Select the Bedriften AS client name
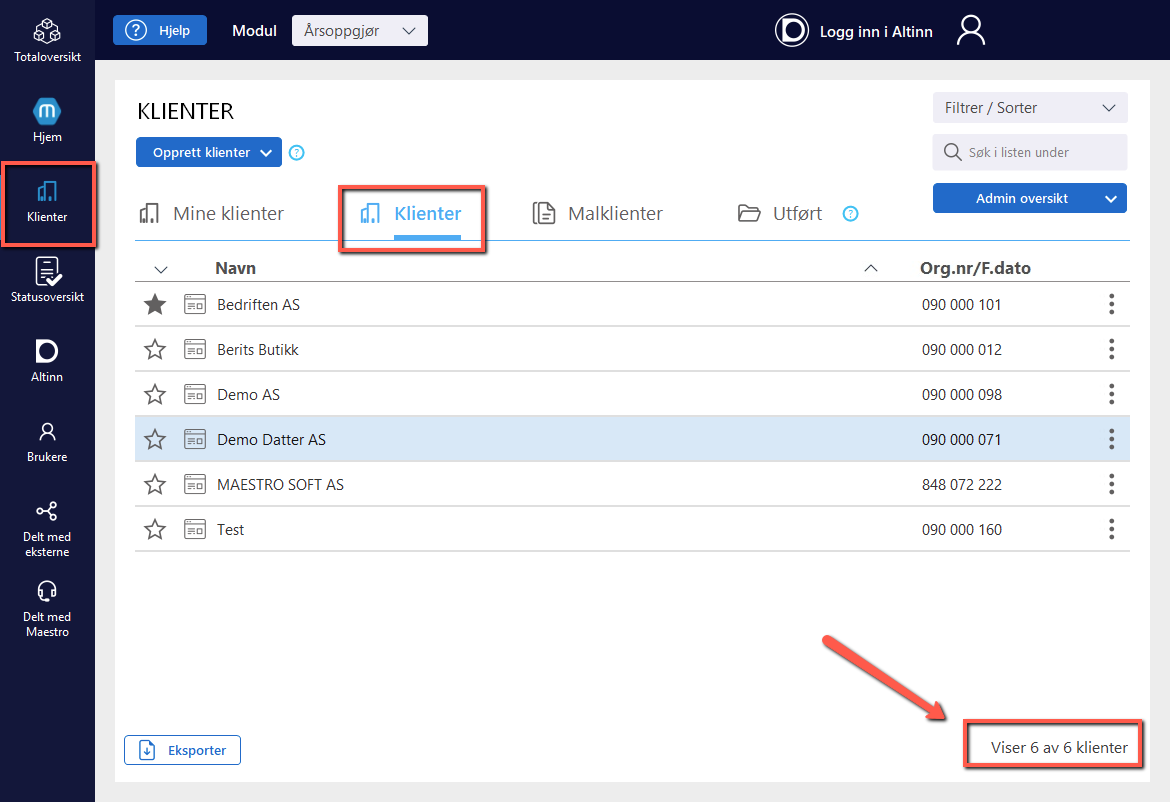This screenshot has width=1171, height=802. click(x=258, y=305)
